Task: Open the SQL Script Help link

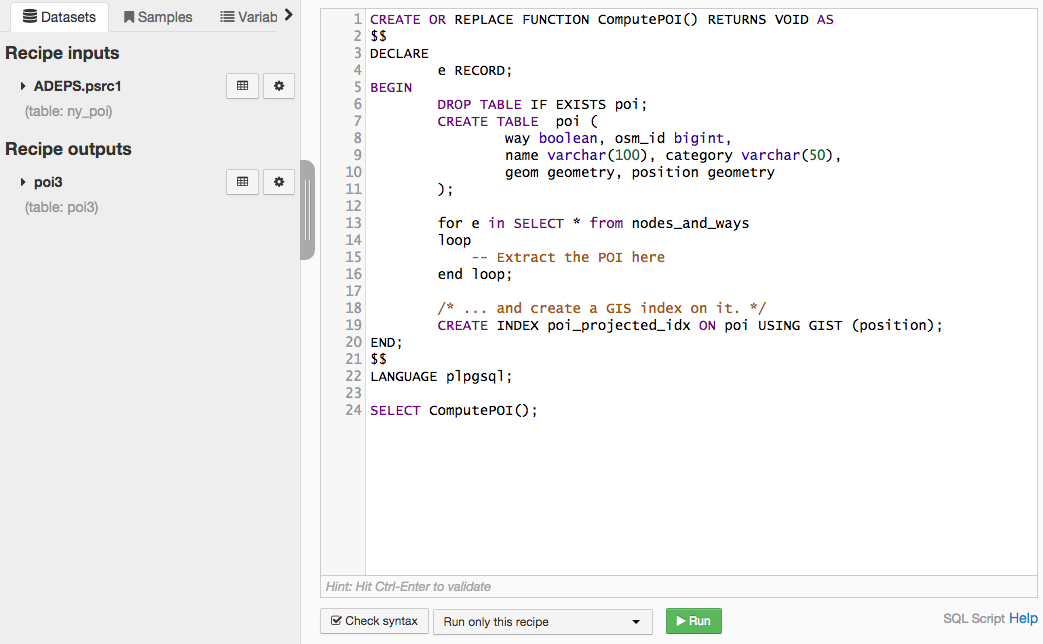Action: click(x=1023, y=618)
